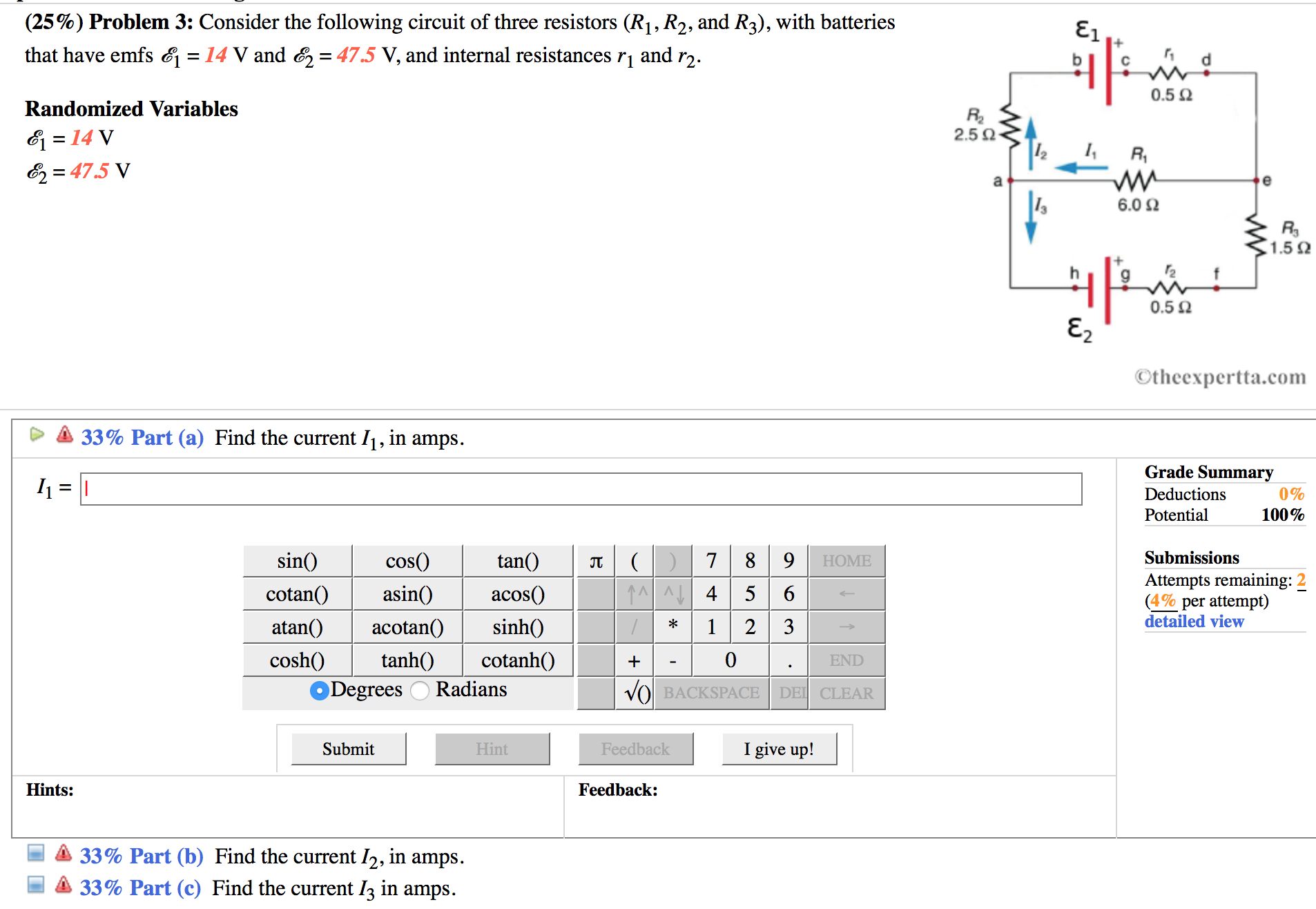Click the I give up! button
Viewport: 1316px width, 909px height.
pos(779,749)
